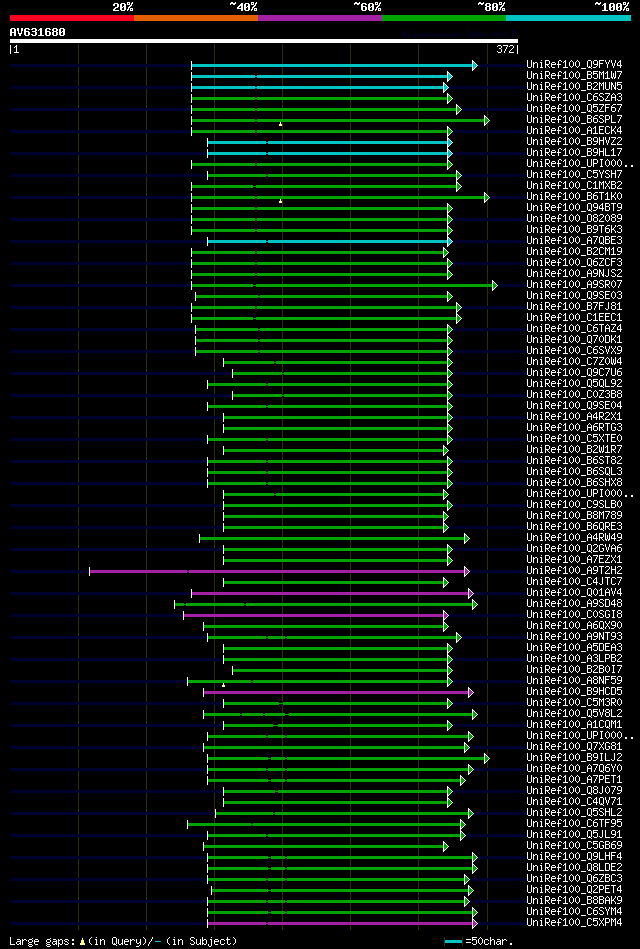Click query gap marker in A8NF59 row
Screen dimensions: 640x949
click(x=223, y=685)
